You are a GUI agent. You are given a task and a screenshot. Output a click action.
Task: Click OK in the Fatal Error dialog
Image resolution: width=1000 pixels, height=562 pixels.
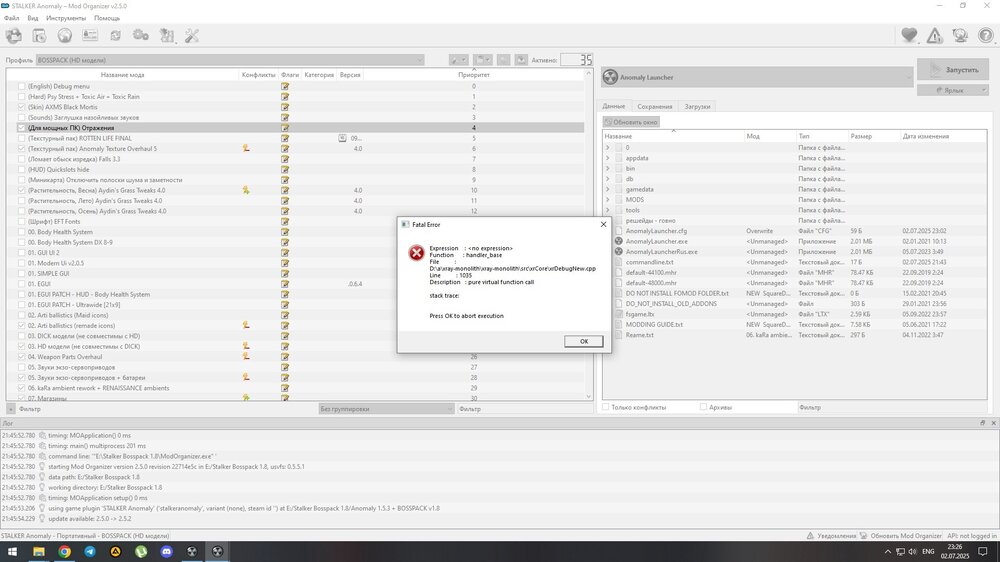click(x=584, y=341)
